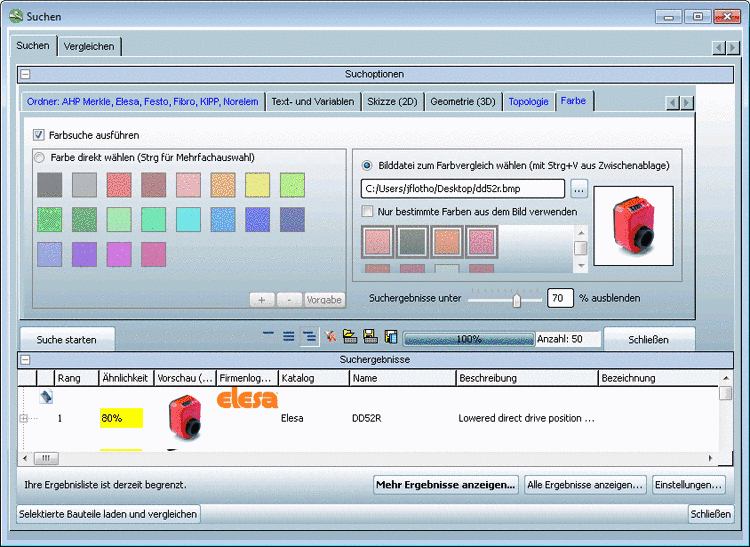Click the Suchen app icon in title bar

click(x=16, y=16)
